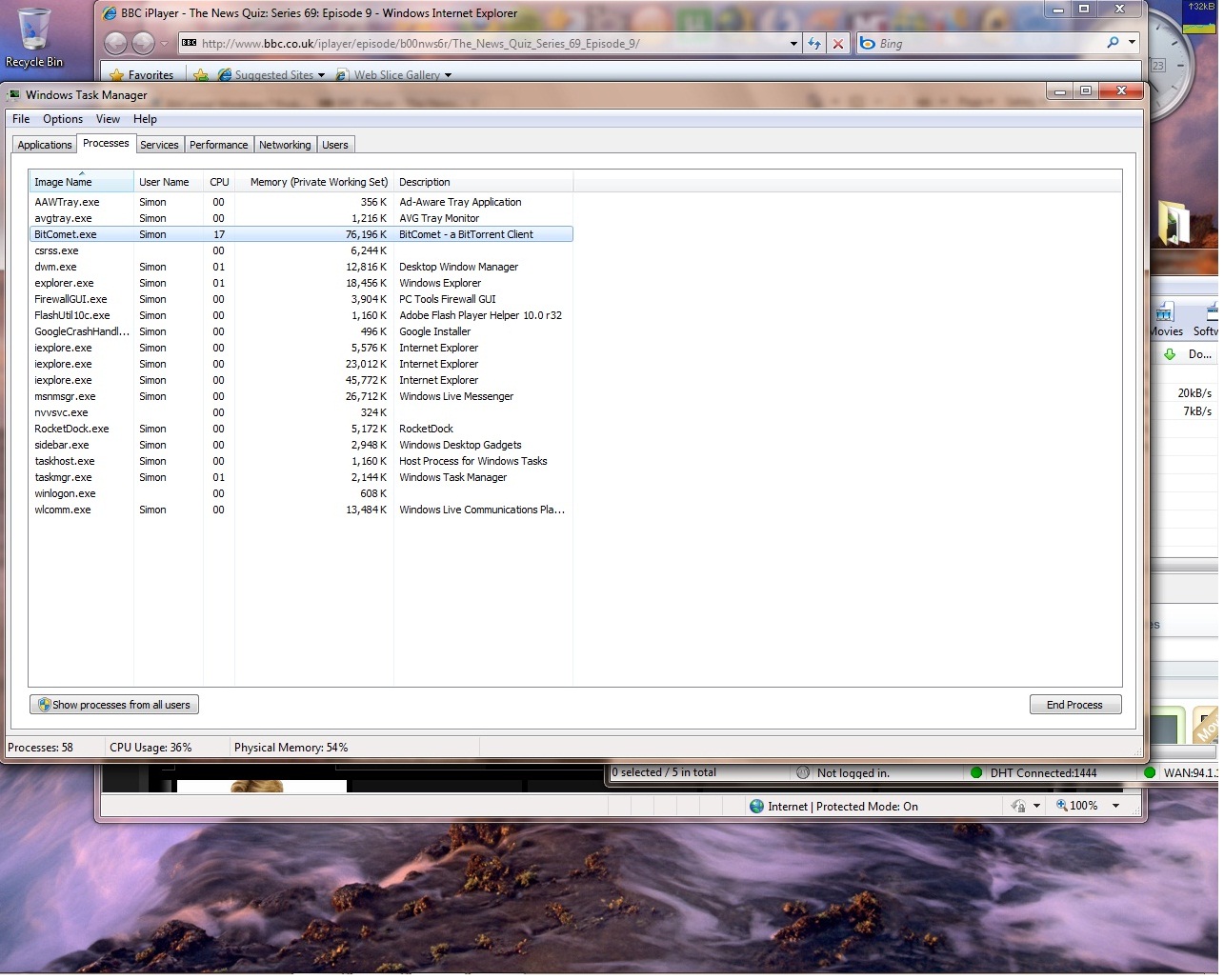This screenshot has height=980, width=1224.
Task: Select the wlcomm.exe process
Action: click(x=301, y=510)
